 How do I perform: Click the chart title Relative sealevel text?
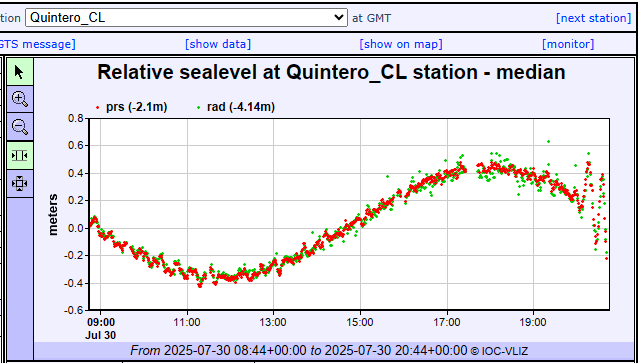pos(331,72)
